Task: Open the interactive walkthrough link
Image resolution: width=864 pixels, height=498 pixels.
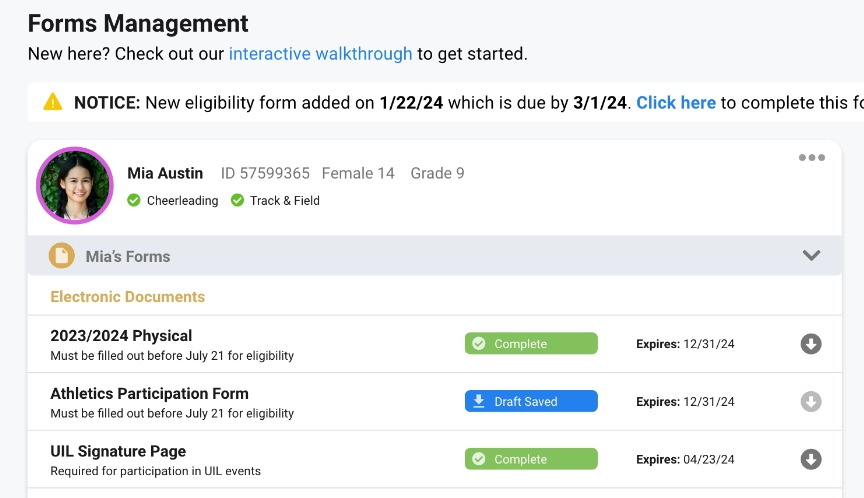Action: (x=320, y=54)
